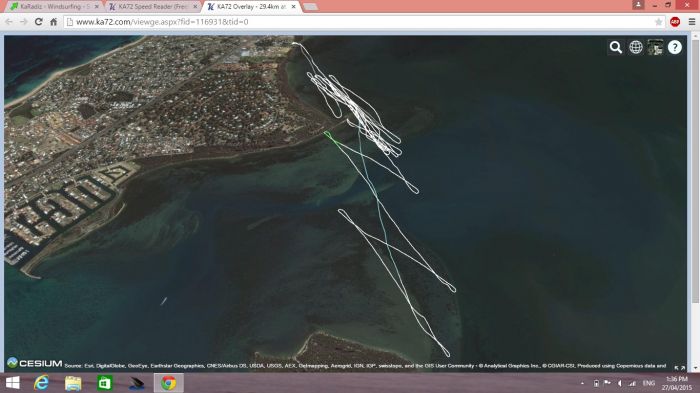Switch to KA72 Speed Reader tab
Image resolution: width=700 pixels, height=393 pixels.
tap(153, 7)
